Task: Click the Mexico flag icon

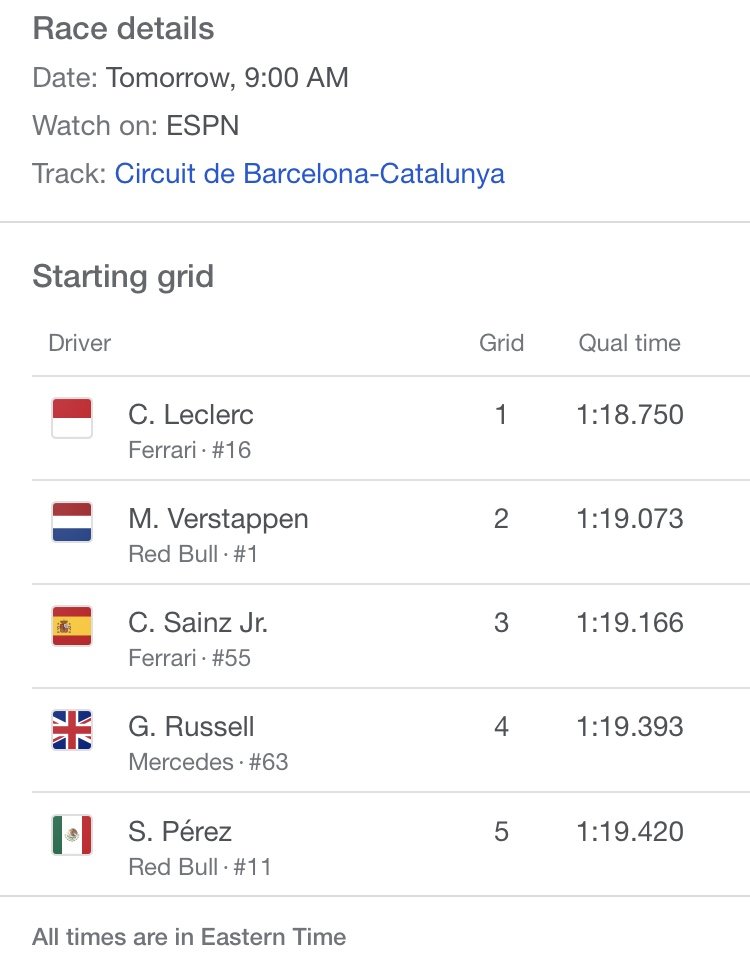Action: pyautogui.click(x=72, y=834)
